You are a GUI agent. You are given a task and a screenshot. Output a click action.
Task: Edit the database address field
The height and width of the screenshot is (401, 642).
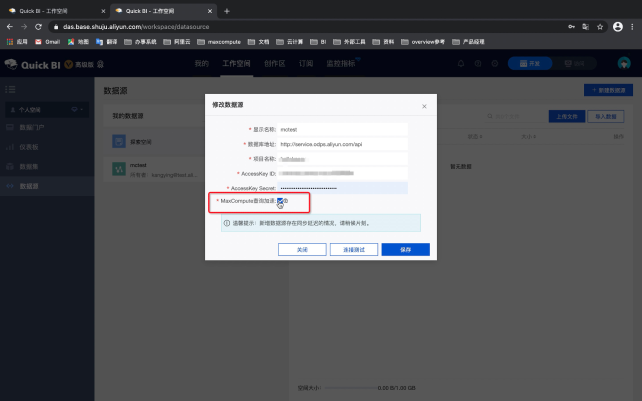coord(342,144)
